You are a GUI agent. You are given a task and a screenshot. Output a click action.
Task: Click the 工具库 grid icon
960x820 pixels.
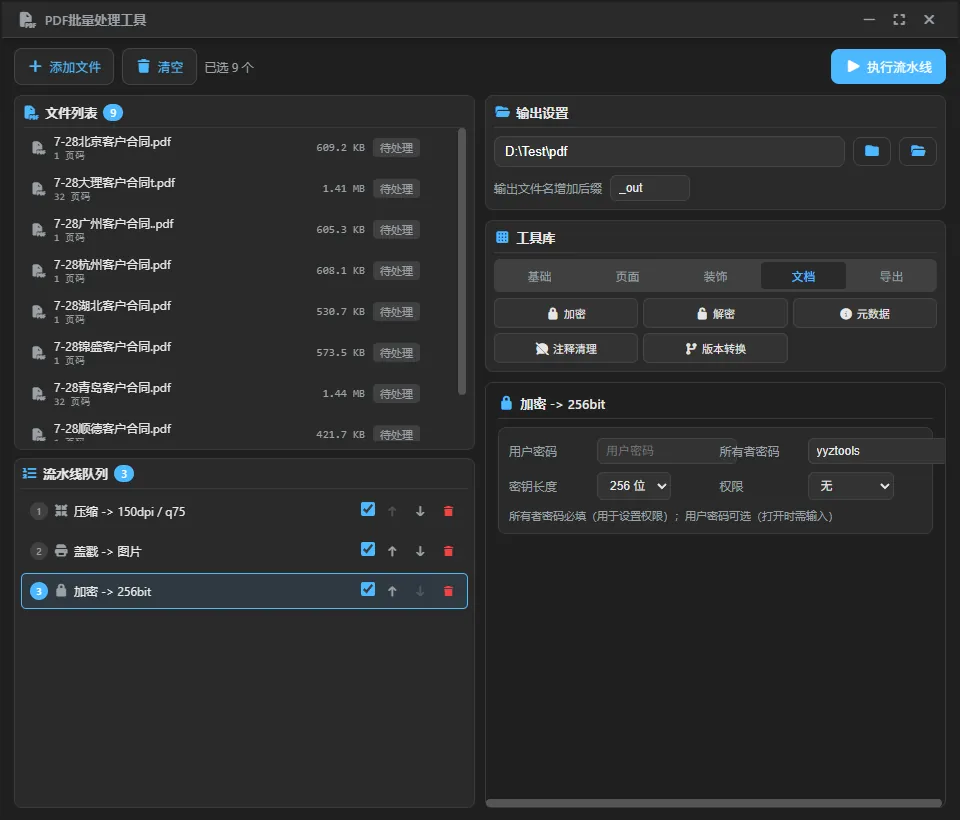point(502,237)
